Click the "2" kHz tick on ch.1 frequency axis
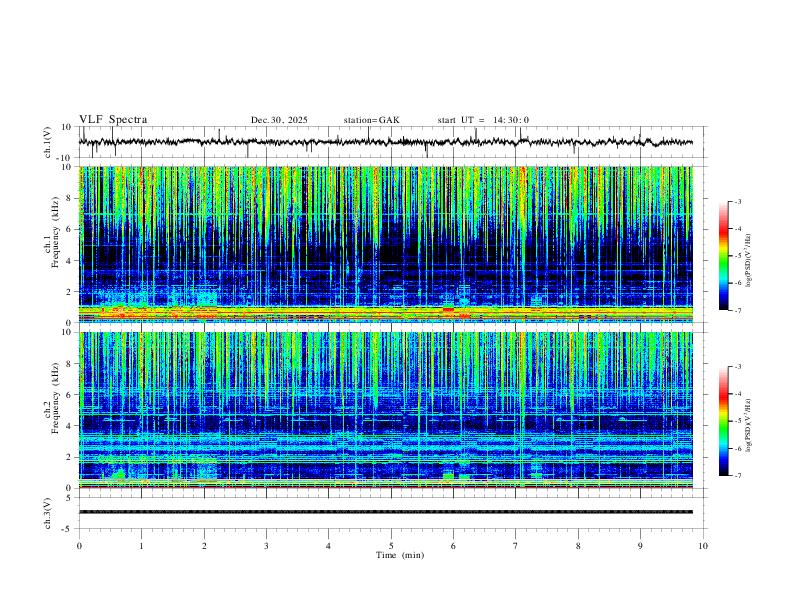Viewport: 792px width, 612px height. pos(70,292)
